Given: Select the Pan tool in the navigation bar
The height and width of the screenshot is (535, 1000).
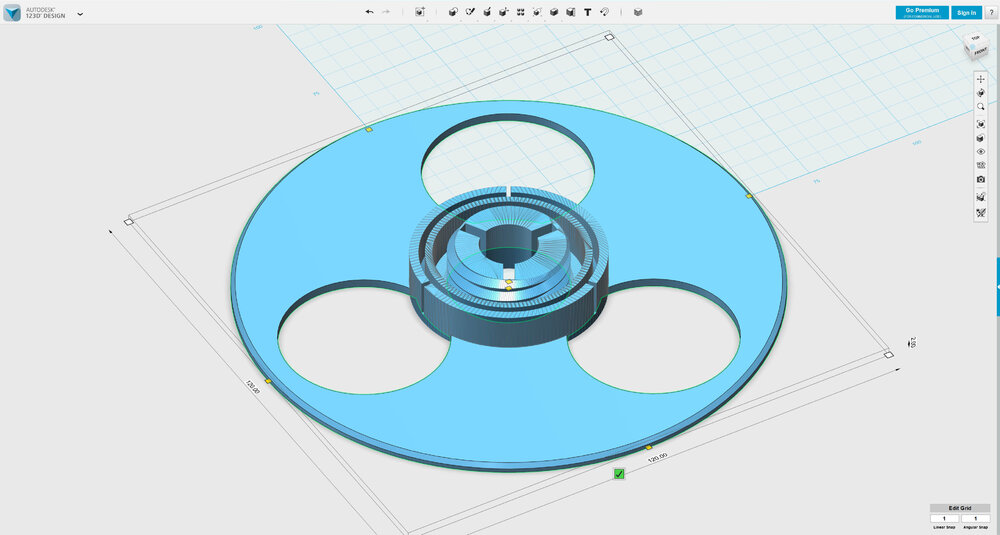Looking at the screenshot, I should (981, 78).
